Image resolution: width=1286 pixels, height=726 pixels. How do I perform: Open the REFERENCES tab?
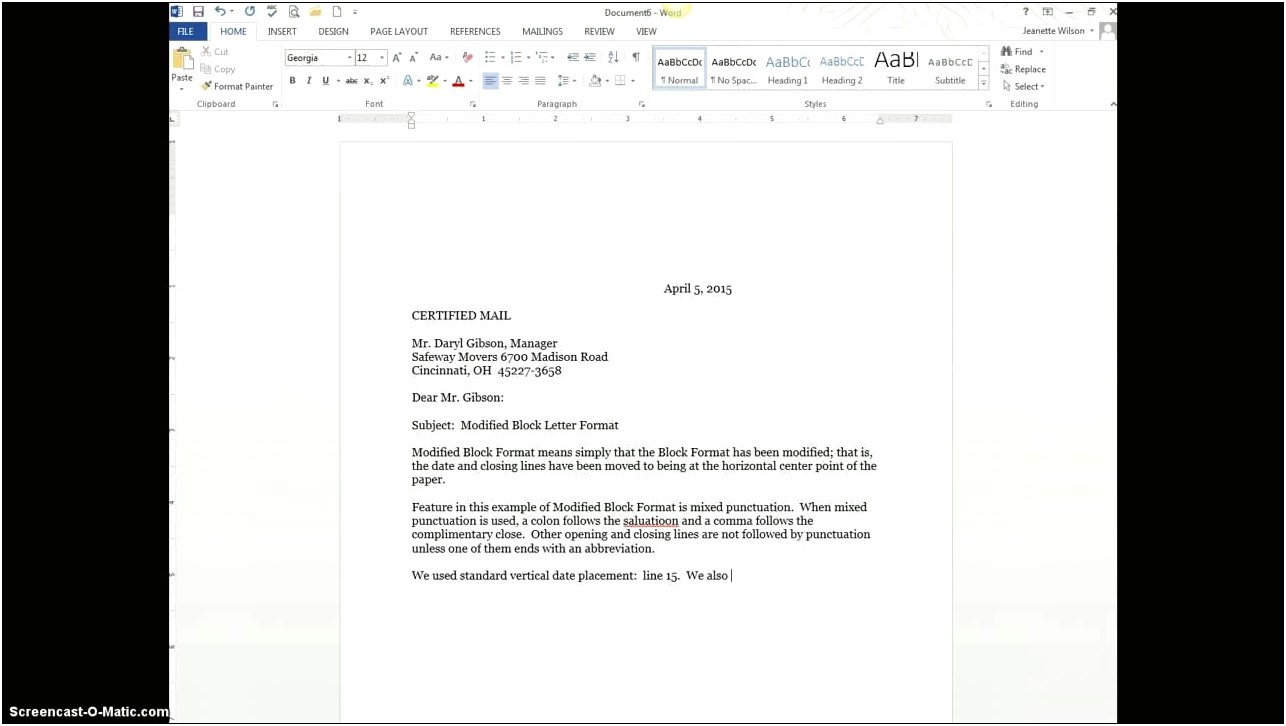click(475, 32)
